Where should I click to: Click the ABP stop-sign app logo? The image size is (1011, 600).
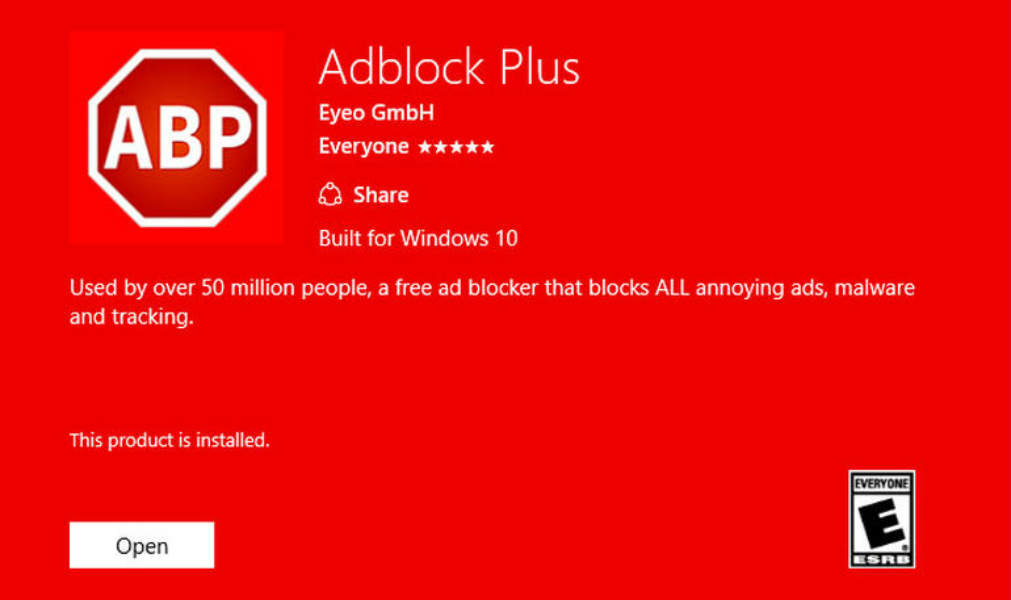[x=176, y=137]
